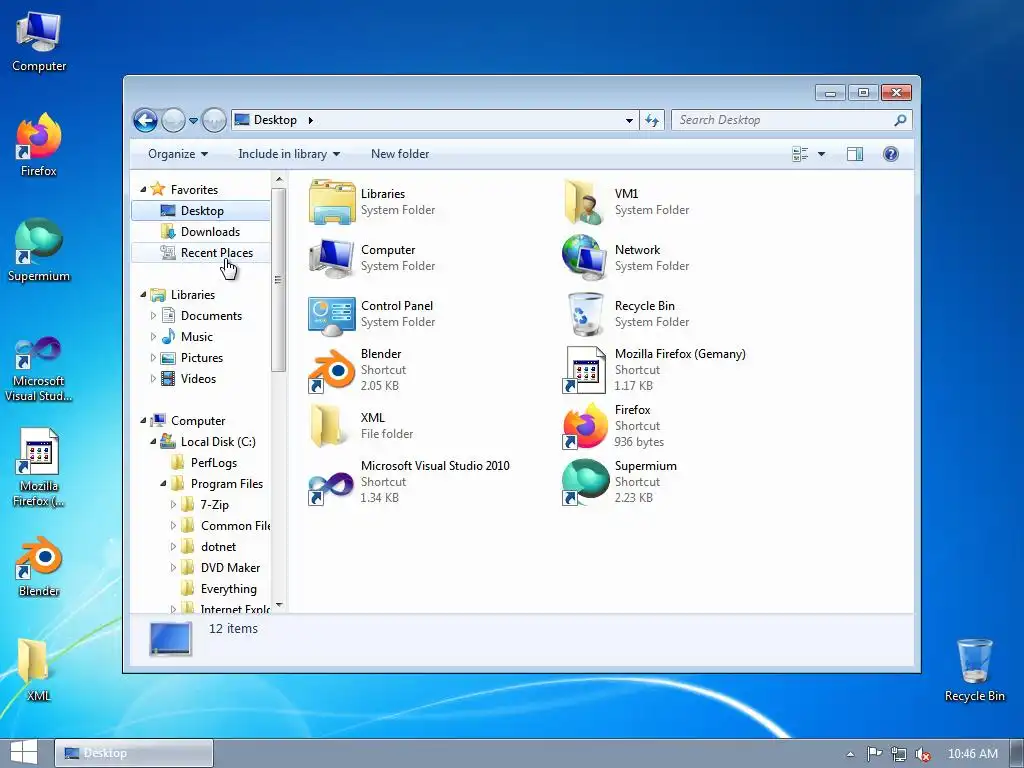The height and width of the screenshot is (768, 1024).
Task: Select Firefox icon on the desktop
Action: [x=39, y=145]
